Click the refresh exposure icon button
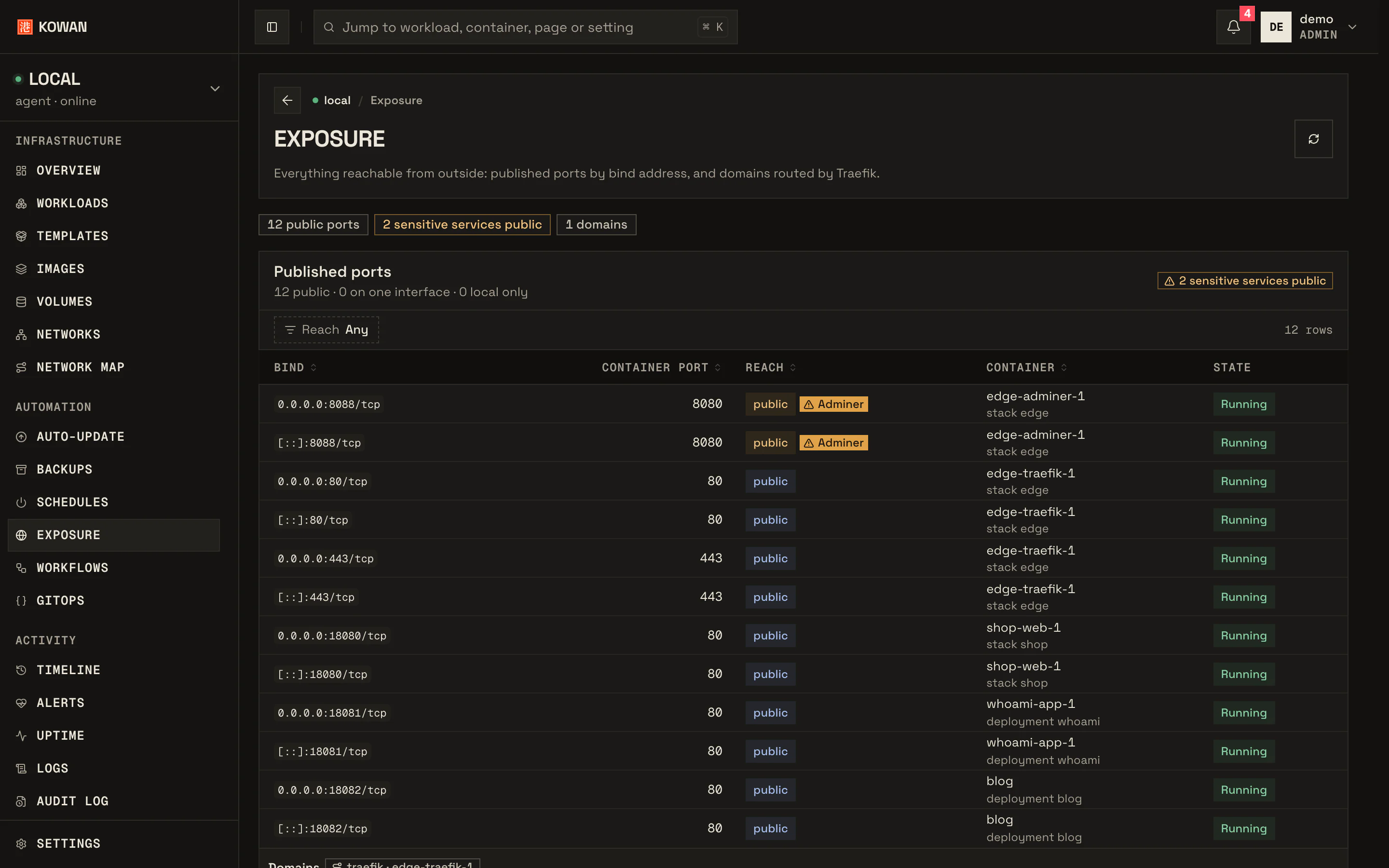This screenshot has height=868, width=1389. (x=1313, y=139)
